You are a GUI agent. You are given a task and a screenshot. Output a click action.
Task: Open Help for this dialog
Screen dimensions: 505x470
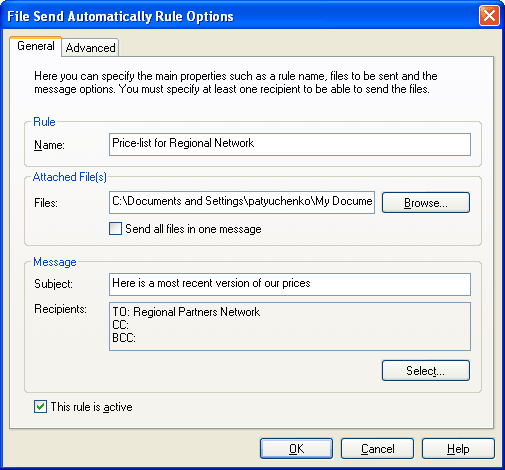[x=458, y=449]
